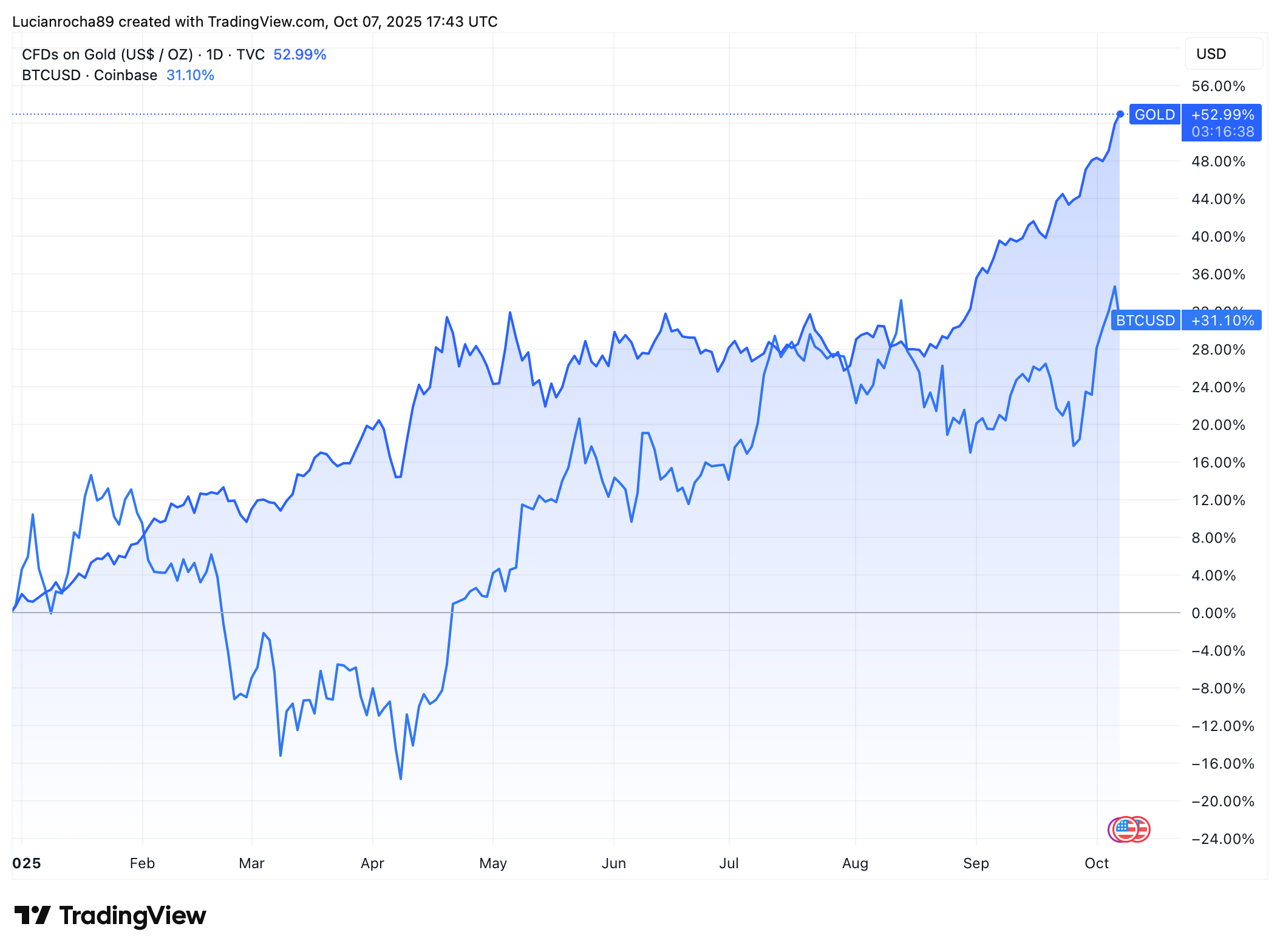Select the BTCUSD Coinbase legend entry
Viewport: 1280px width, 952px height.
pyautogui.click(x=89, y=75)
